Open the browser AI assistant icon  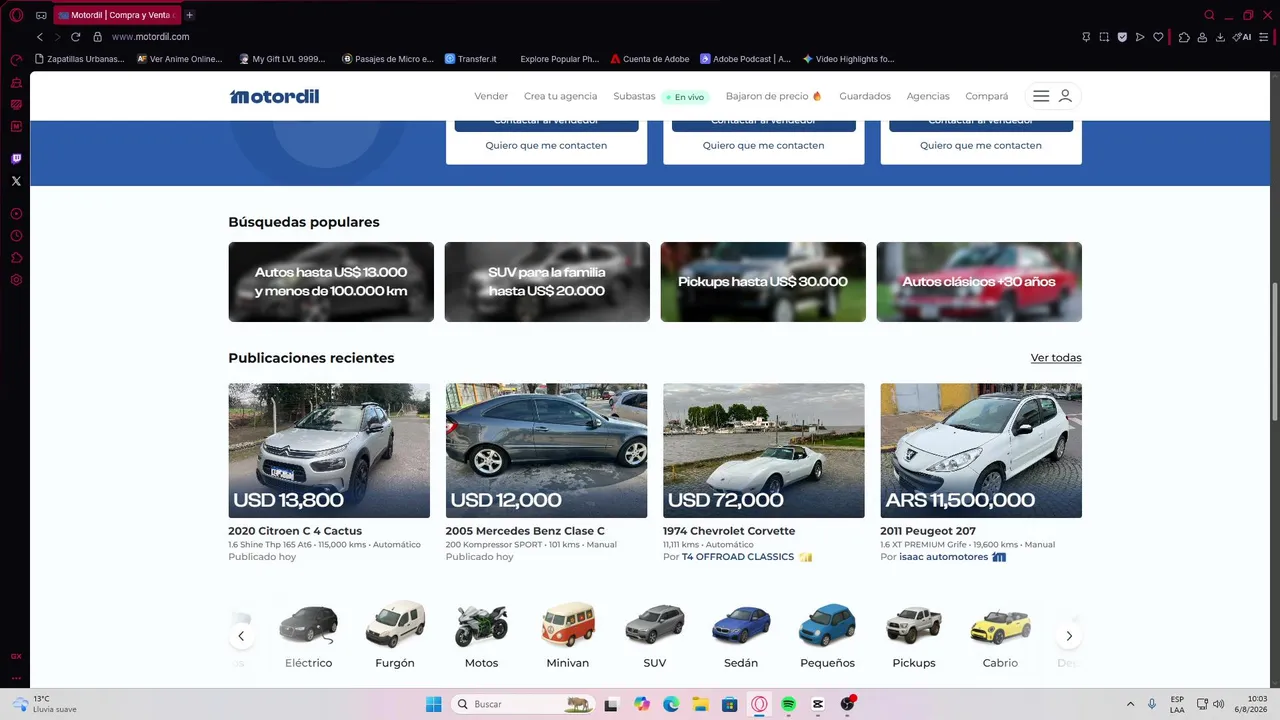point(1242,37)
